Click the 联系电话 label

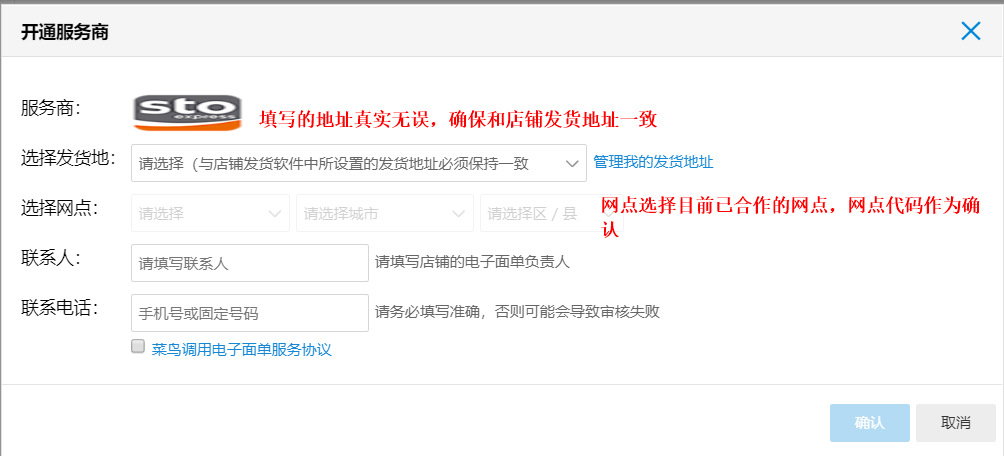[x=60, y=307]
